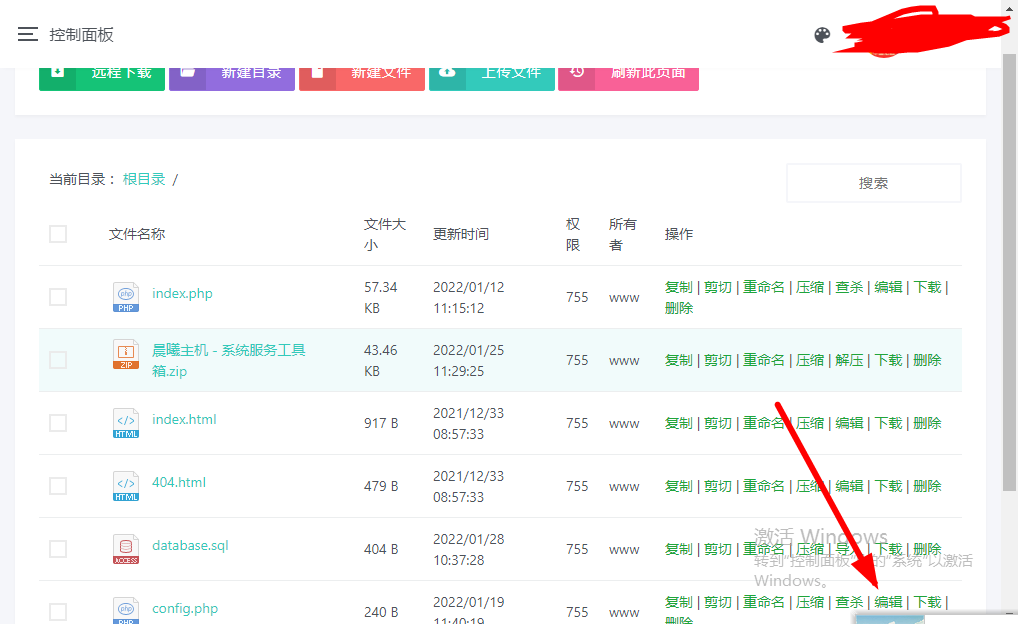Click 剪切 for database.sql

718,549
